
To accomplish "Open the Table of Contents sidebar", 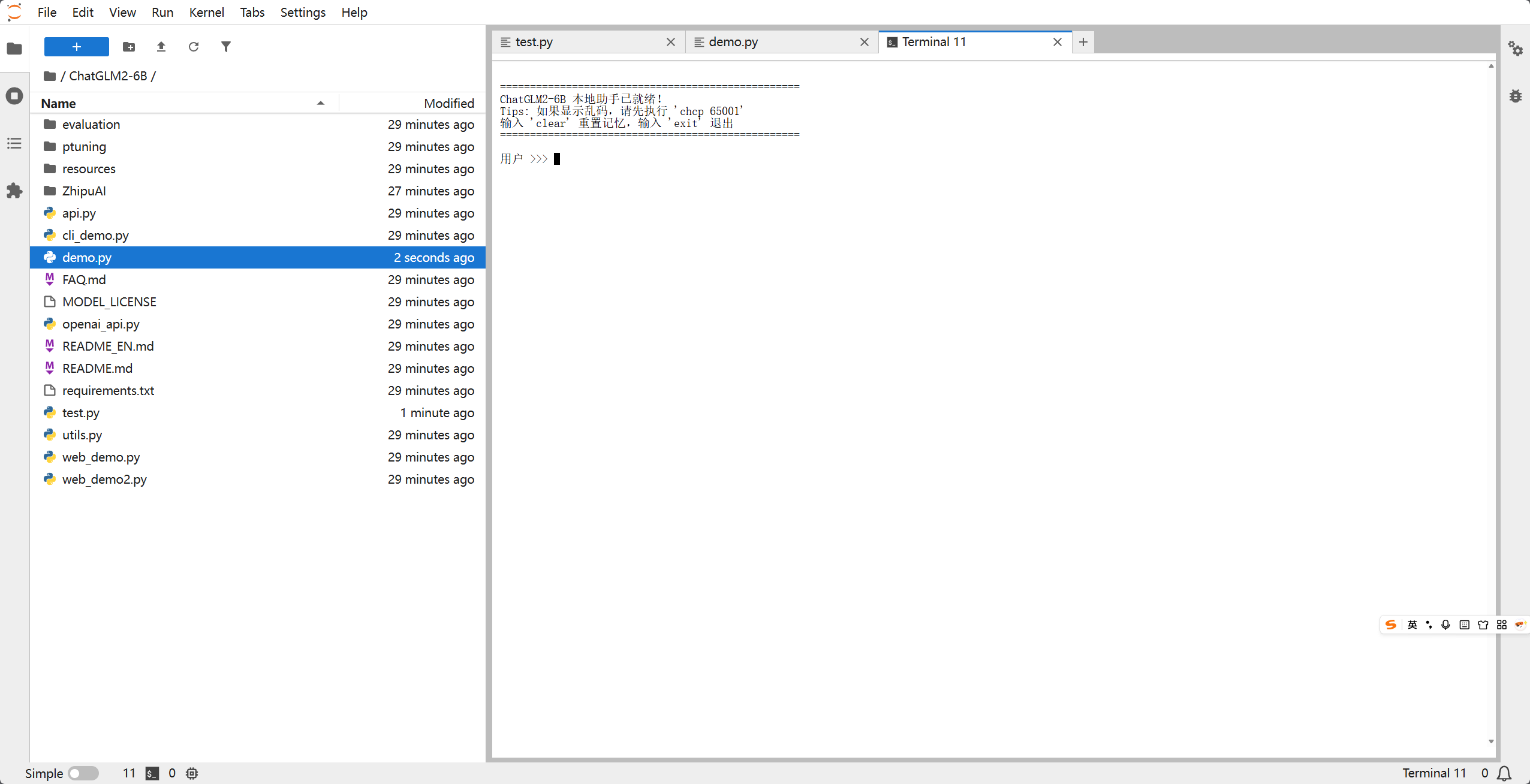I will pyautogui.click(x=14, y=143).
